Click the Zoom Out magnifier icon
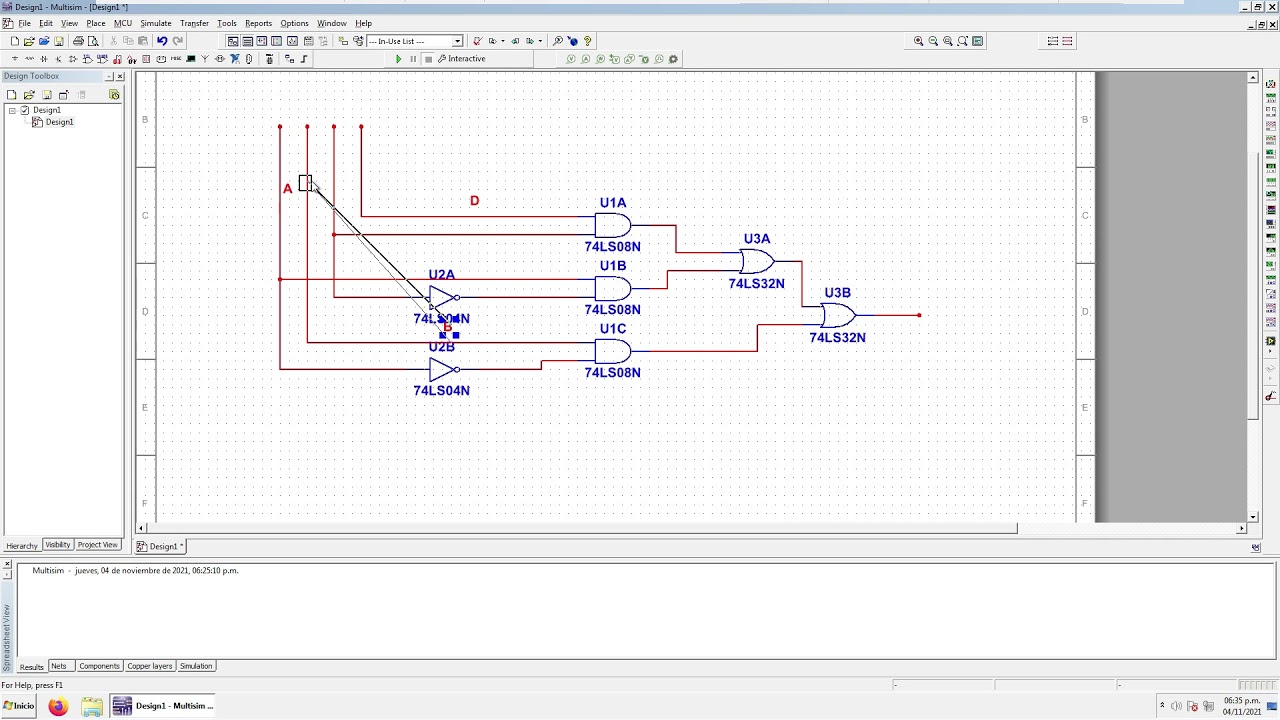Screen dimensions: 1280x720 933,41
